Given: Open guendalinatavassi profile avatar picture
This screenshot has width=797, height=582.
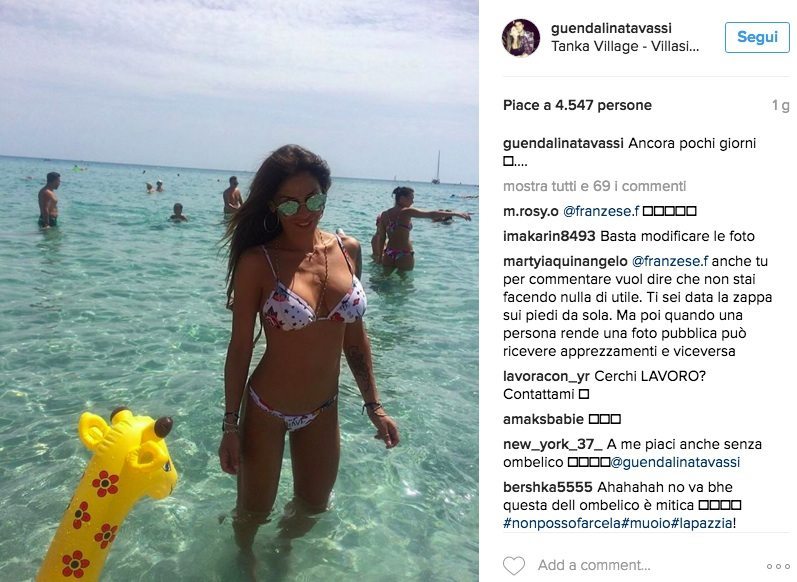Looking at the screenshot, I should coord(521,38).
